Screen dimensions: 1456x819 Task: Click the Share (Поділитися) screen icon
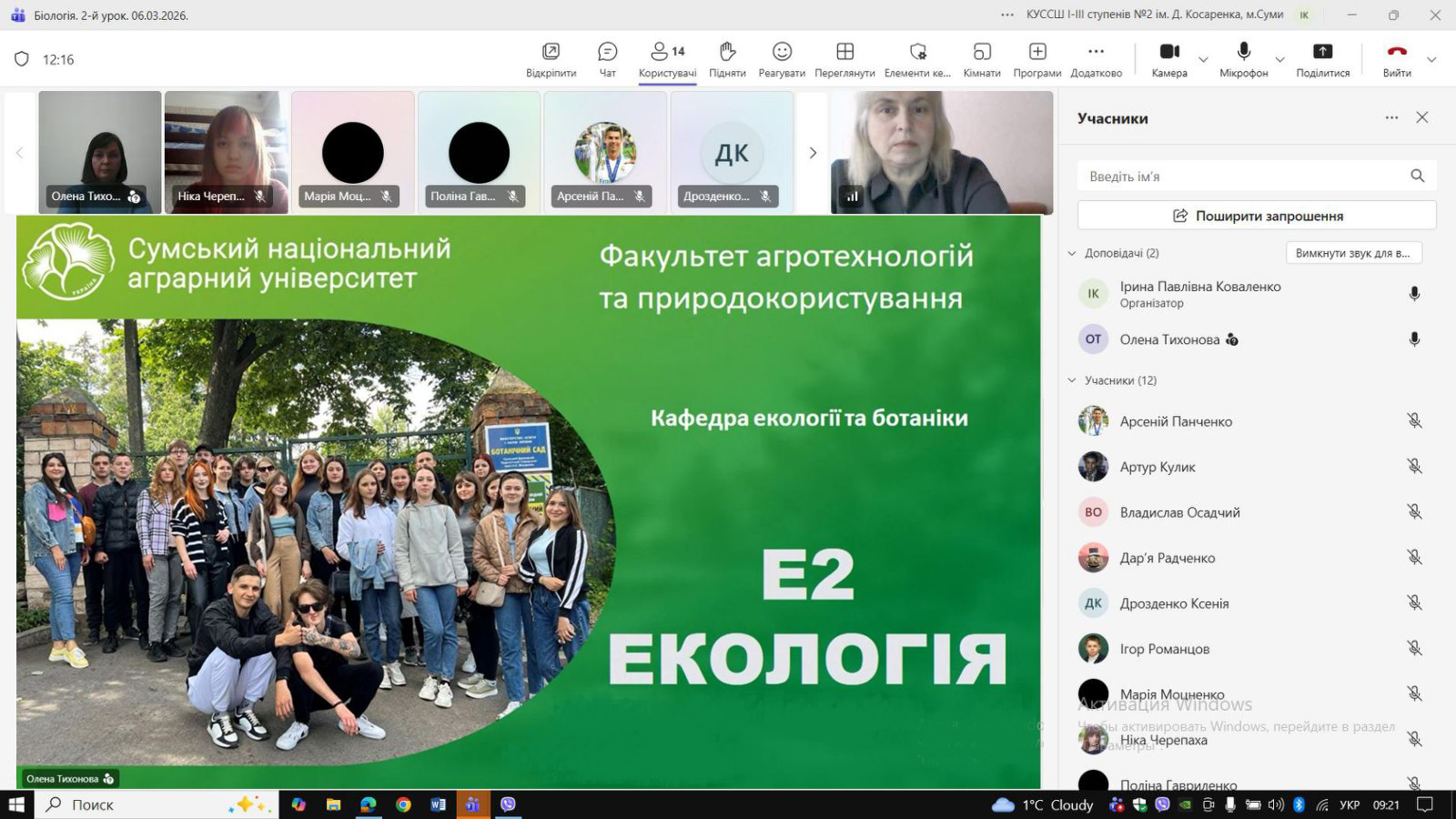[1322, 52]
